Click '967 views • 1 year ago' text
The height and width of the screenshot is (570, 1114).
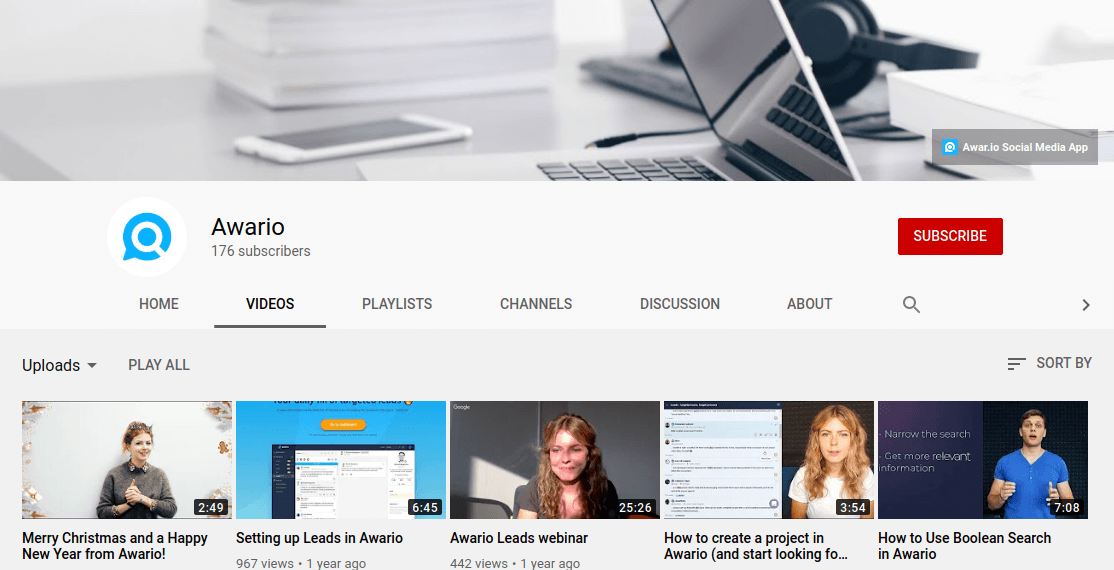pyautogui.click(x=301, y=563)
